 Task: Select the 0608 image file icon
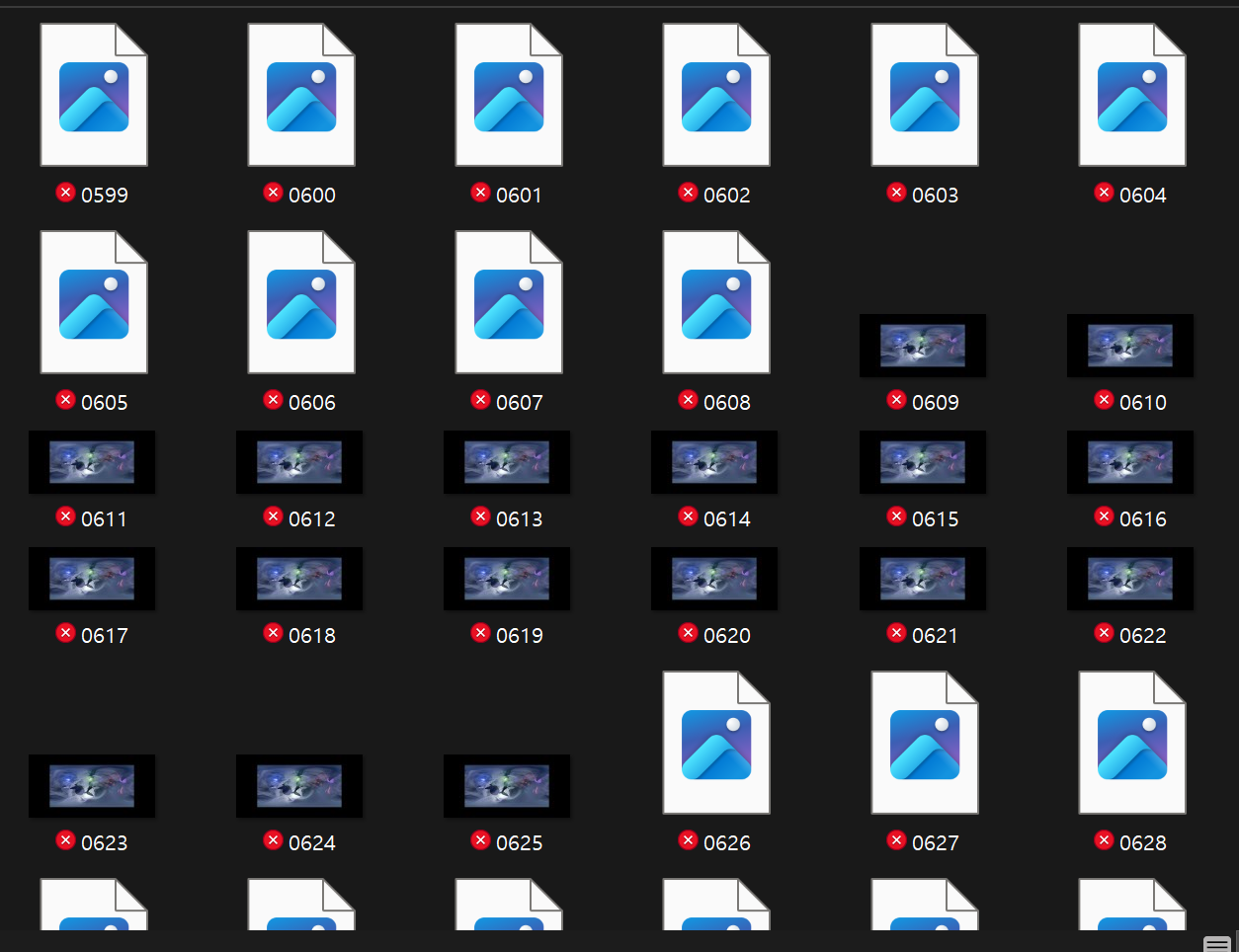716,302
